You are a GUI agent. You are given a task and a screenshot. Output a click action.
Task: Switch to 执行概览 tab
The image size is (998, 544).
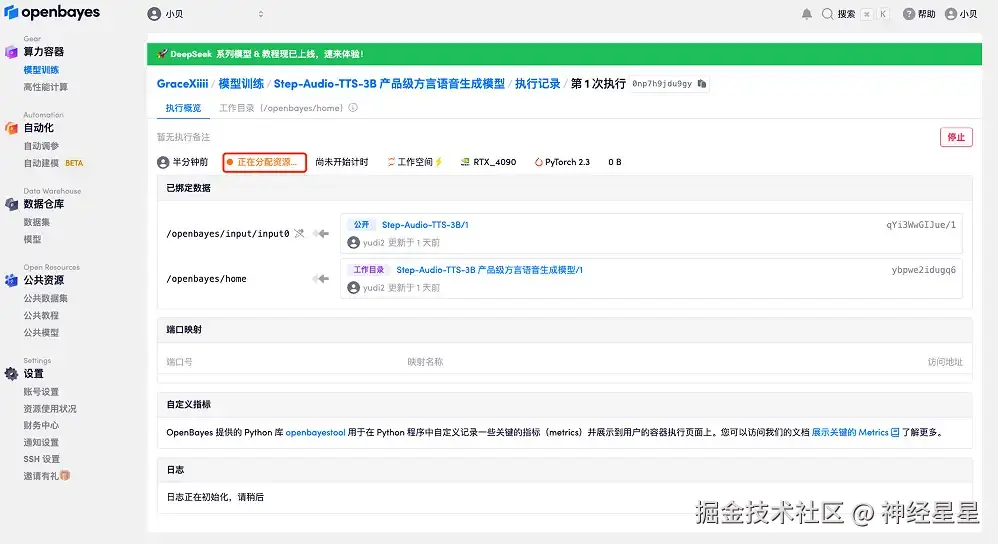pyautogui.click(x=183, y=108)
